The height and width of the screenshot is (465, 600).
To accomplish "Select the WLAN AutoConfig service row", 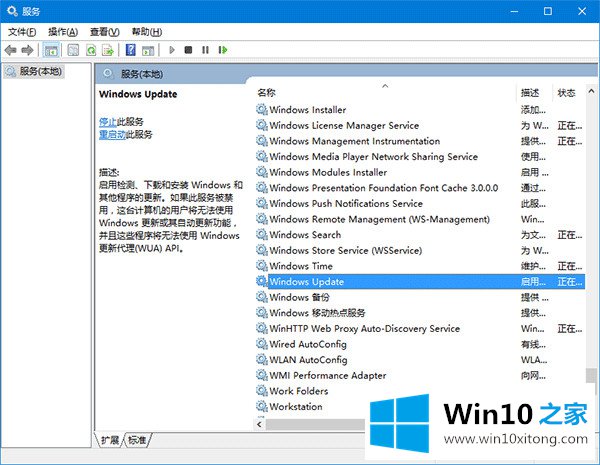I will tap(420, 360).
